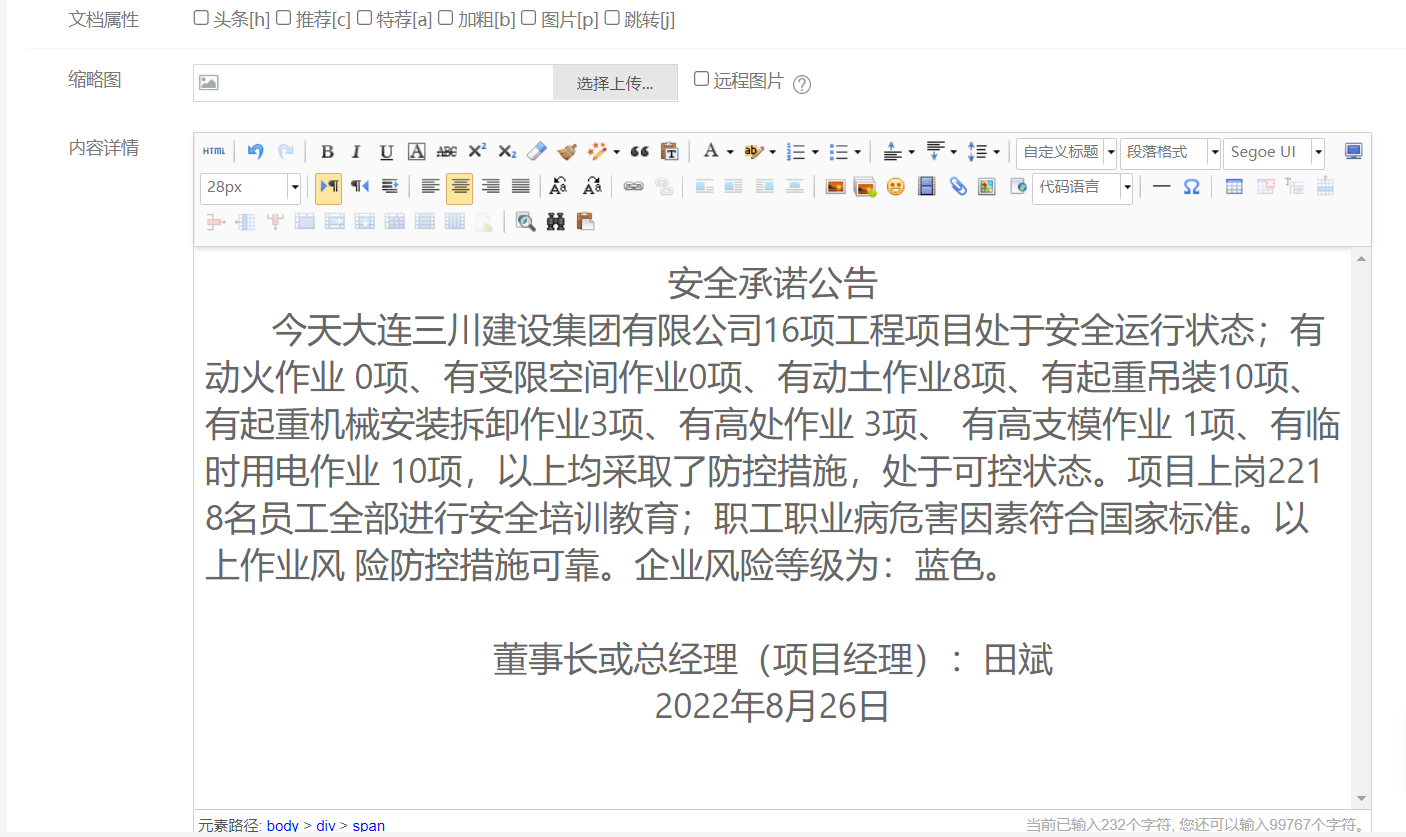Set text direction left-to-right
This screenshot has width=1406, height=837.
(x=328, y=186)
